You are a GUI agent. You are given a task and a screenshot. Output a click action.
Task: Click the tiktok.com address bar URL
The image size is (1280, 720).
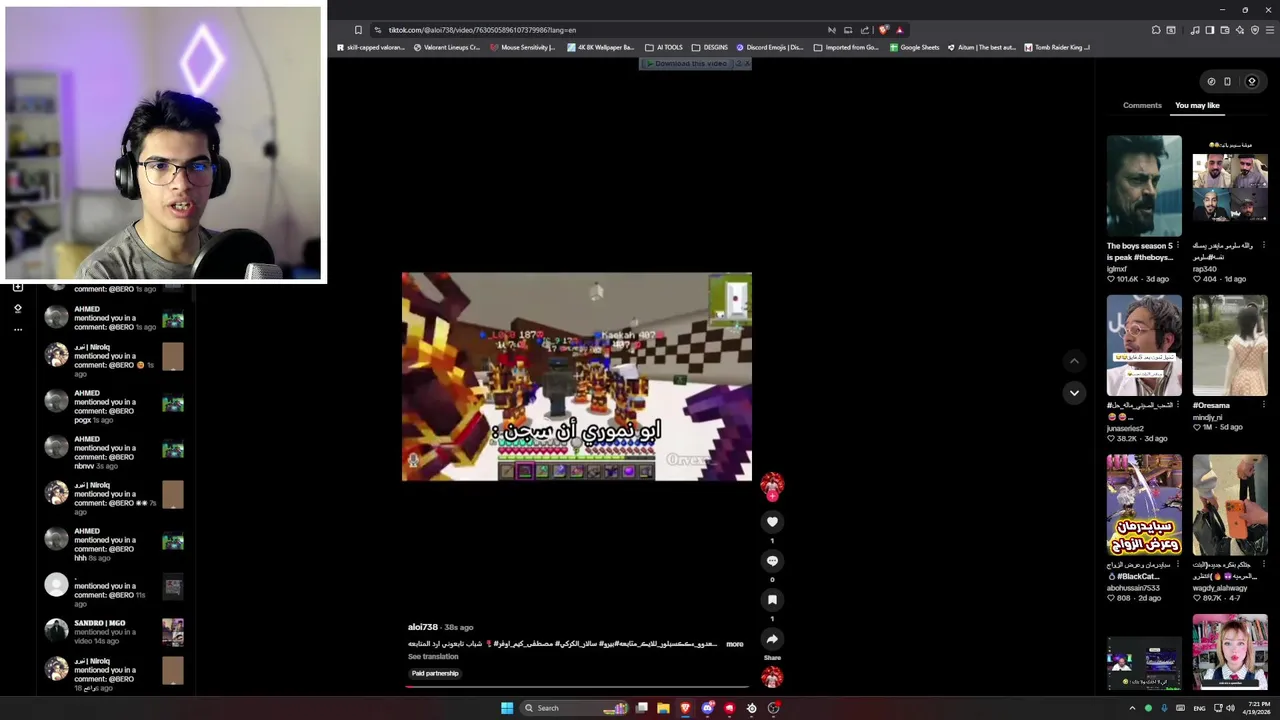(482, 30)
